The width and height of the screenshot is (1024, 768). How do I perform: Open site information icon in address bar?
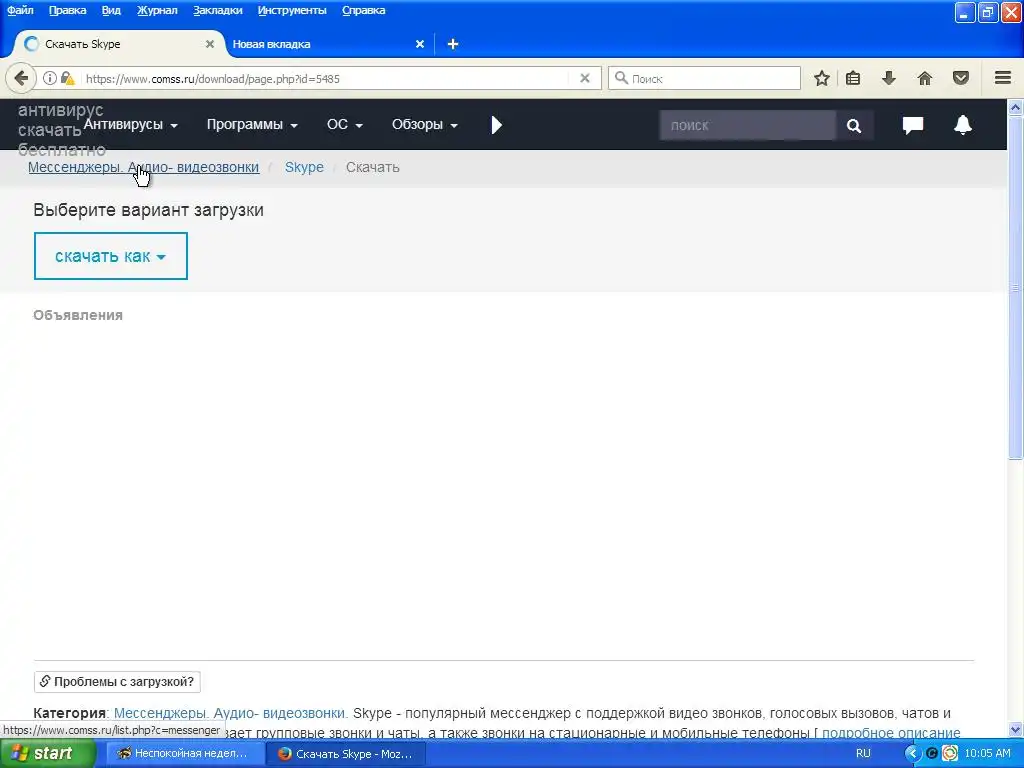[x=50, y=78]
